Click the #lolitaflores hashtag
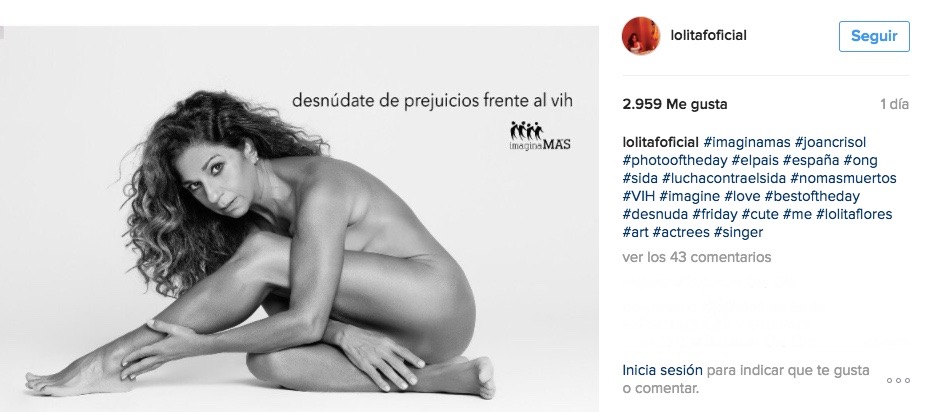 pyautogui.click(x=854, y=214)
